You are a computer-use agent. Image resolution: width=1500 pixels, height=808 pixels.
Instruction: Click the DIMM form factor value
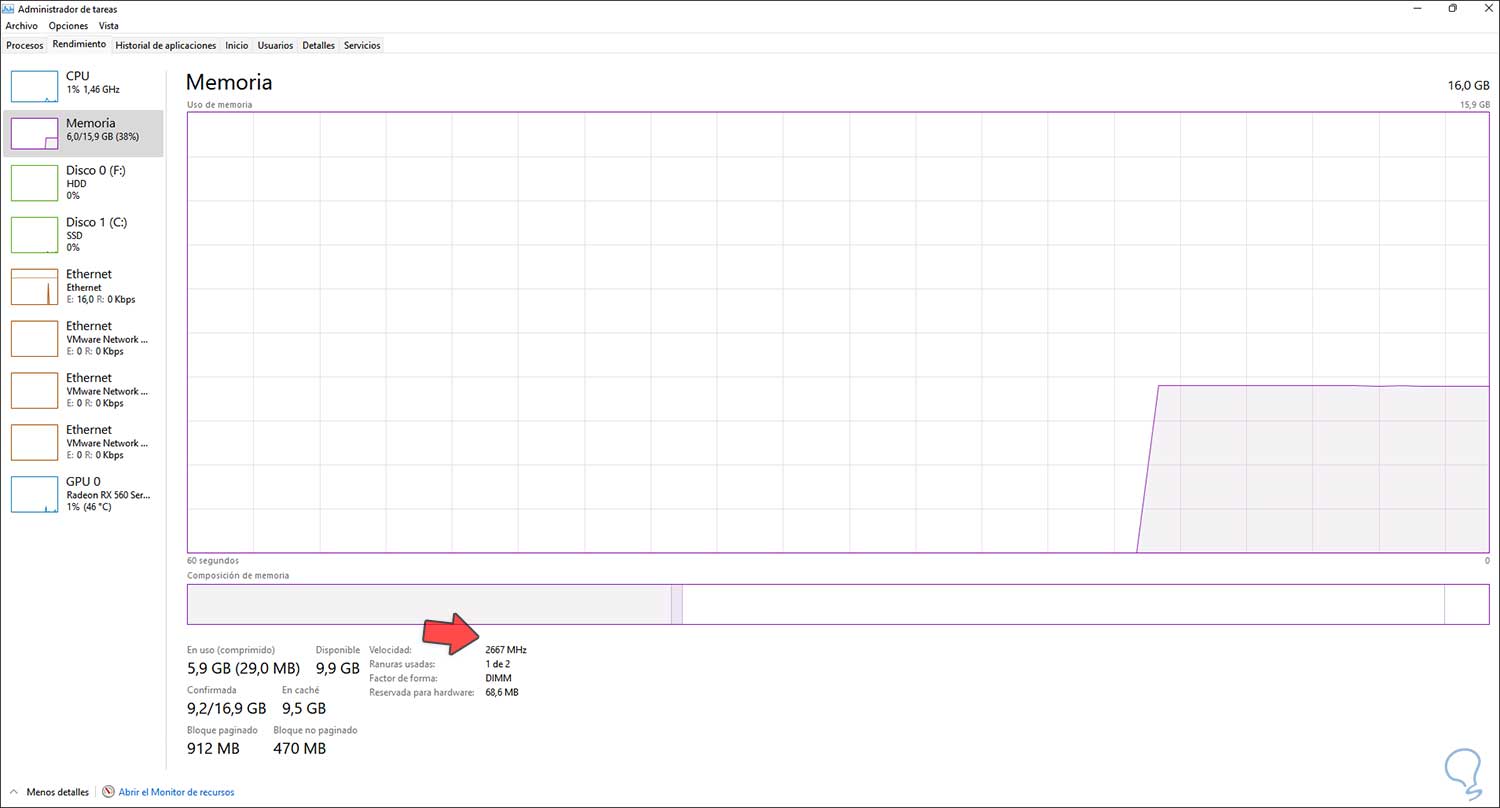[x=498, y=678]
